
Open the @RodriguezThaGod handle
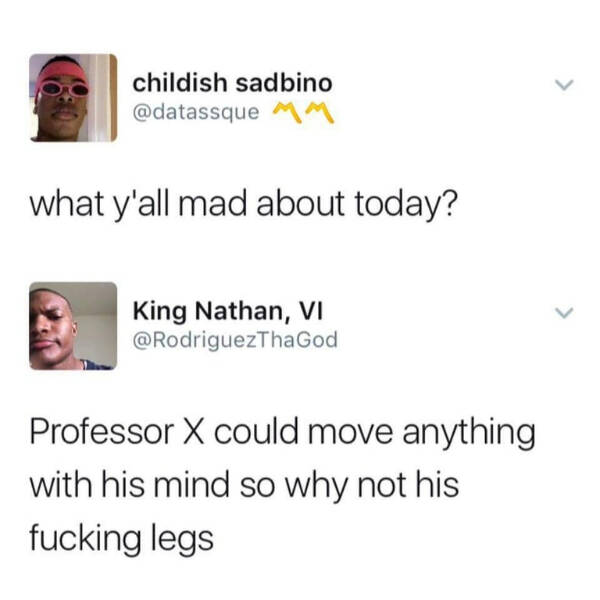coord(235,340)
